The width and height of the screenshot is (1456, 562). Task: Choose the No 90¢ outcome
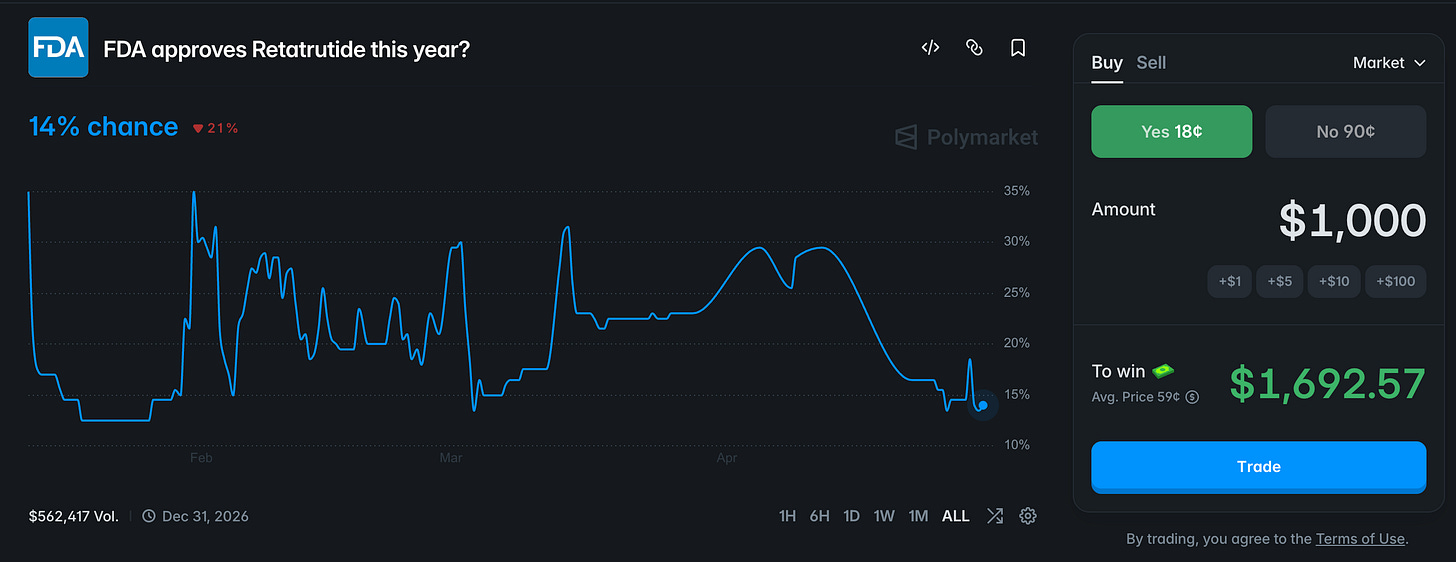(x=1346, y=131)
